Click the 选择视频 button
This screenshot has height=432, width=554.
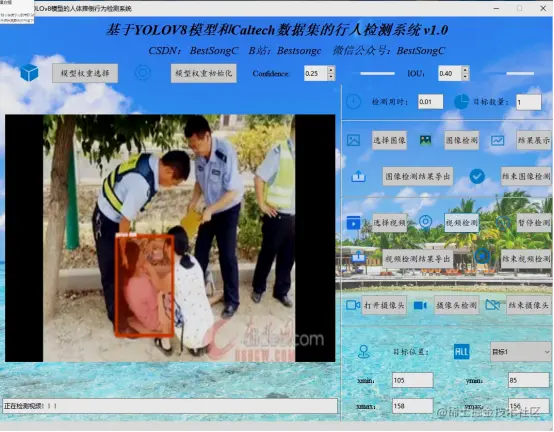(390, 223)
